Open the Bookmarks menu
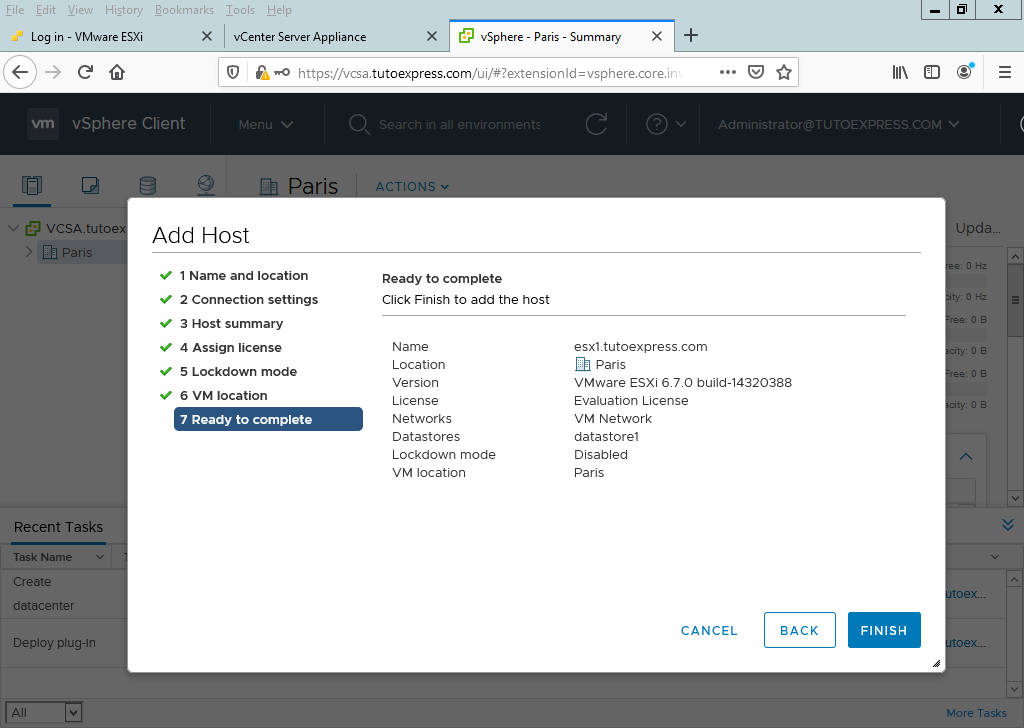The image size is (1024, 728). pos(184,10)
